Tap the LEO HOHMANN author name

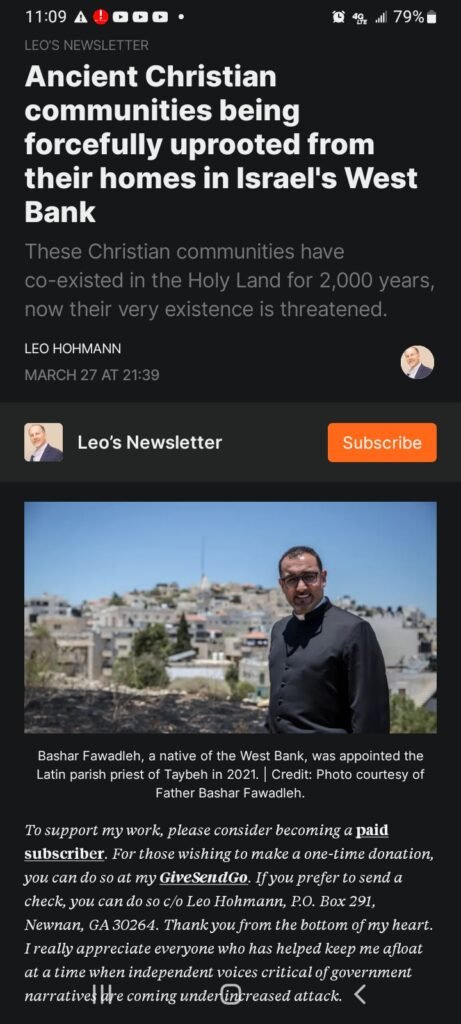[x=72, y=349]
